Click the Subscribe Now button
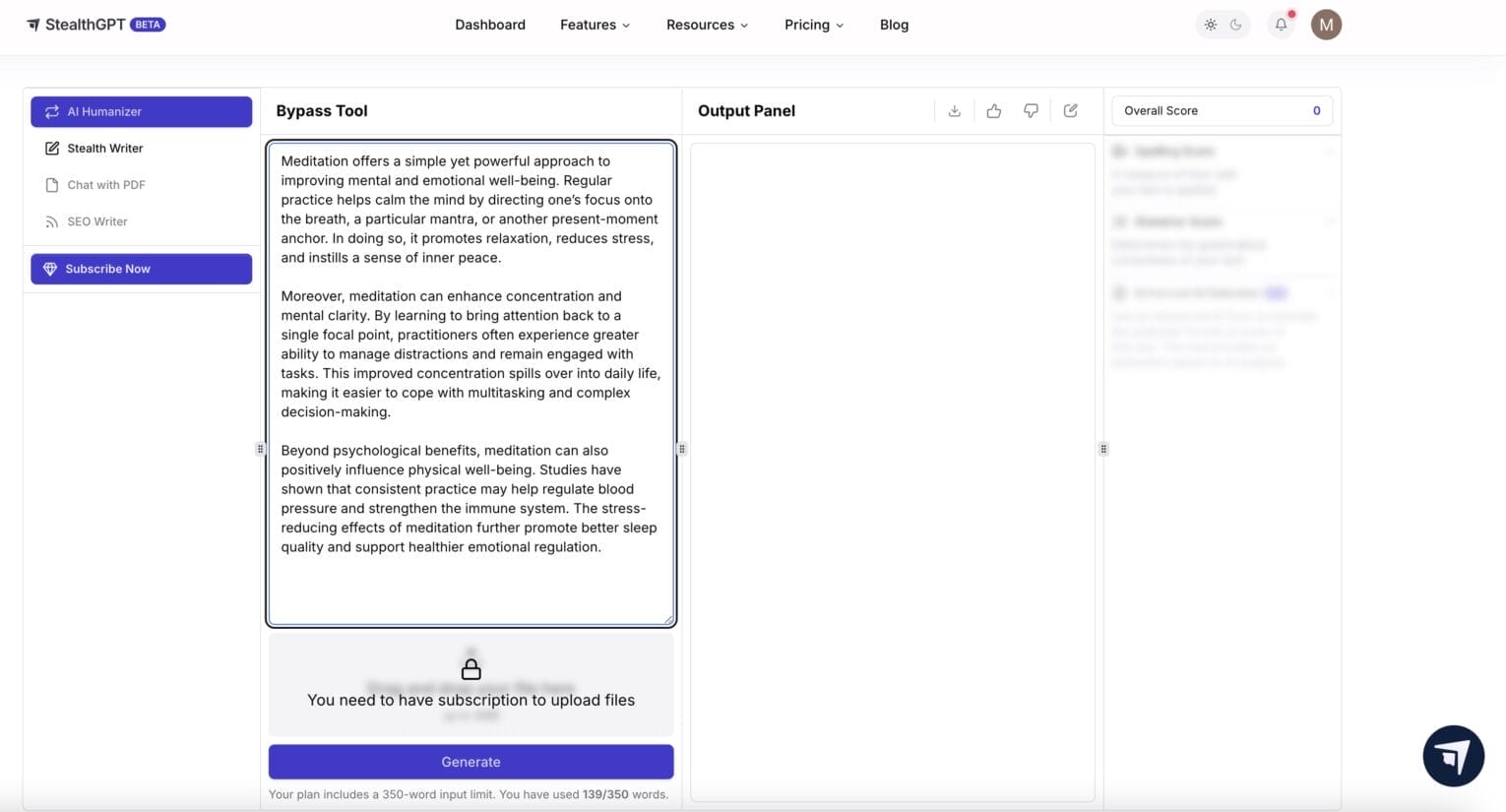Image resolution: width=1506 pixels, height=812 pixels. pos(141,268)
